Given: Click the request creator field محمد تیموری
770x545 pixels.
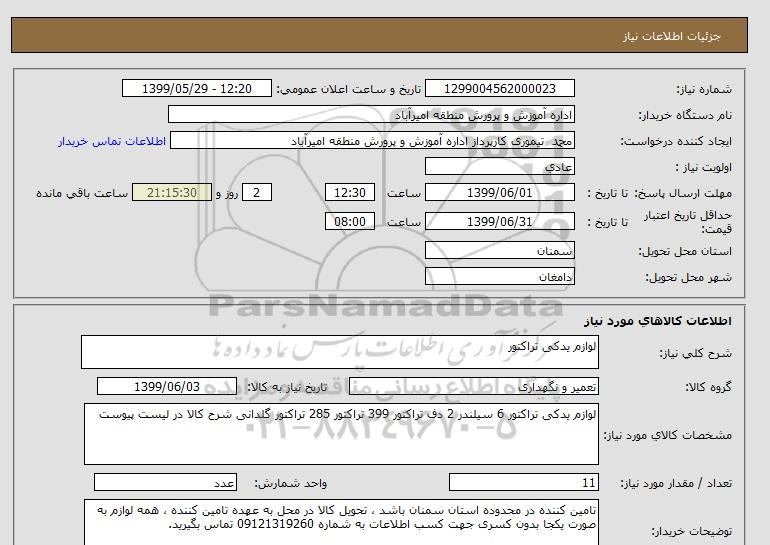Looking at the screenshot, I should tap(372, 140).
